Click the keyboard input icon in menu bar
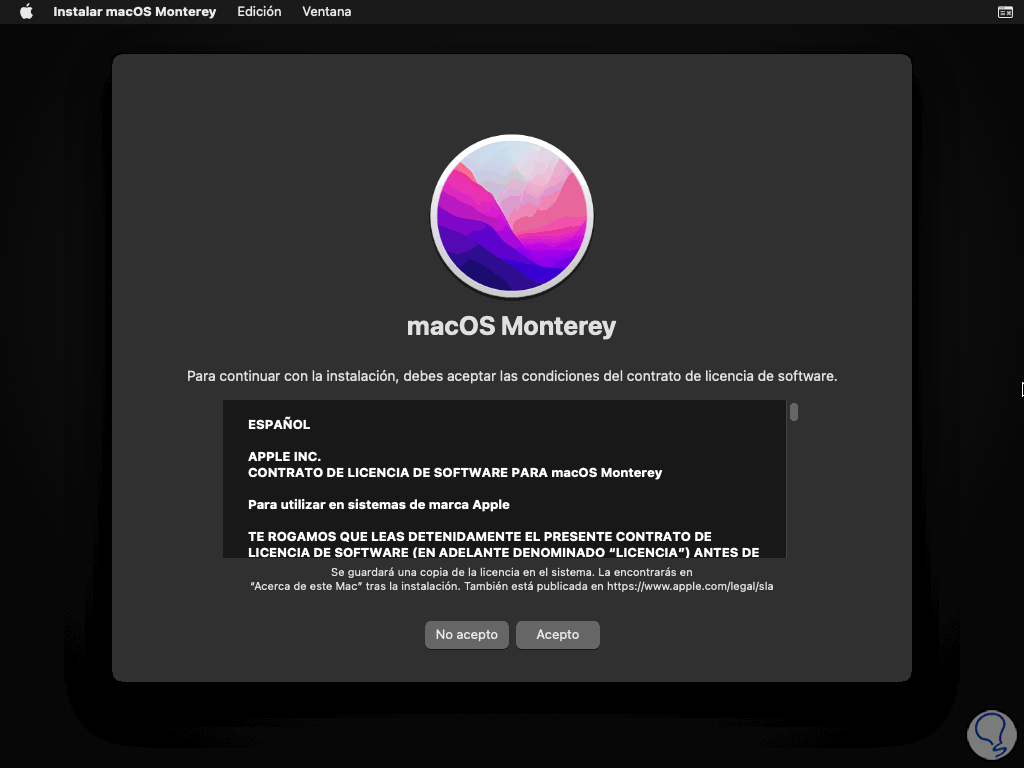 (1005, 12)
